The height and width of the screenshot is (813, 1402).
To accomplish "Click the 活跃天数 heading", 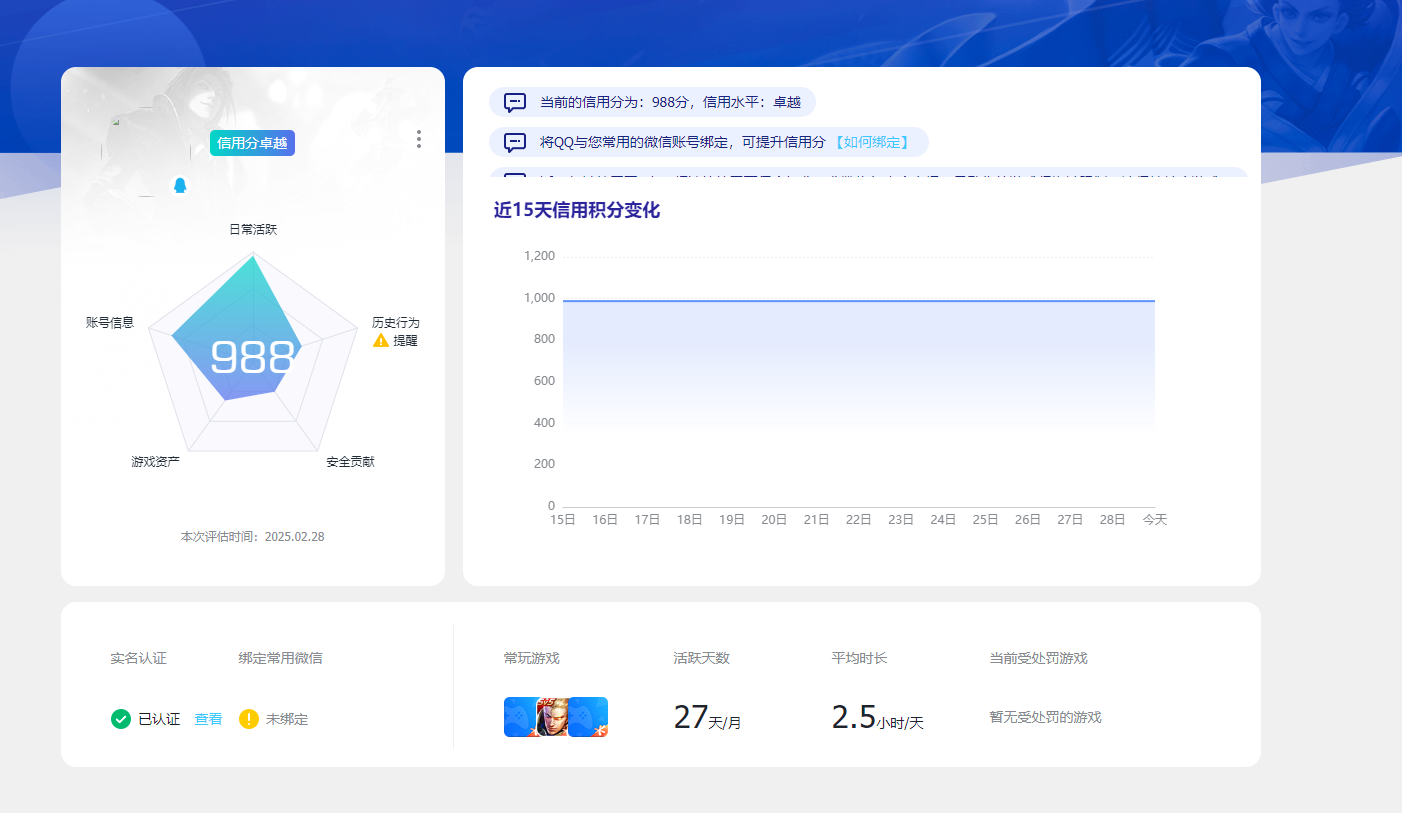I will pos(702,658).
